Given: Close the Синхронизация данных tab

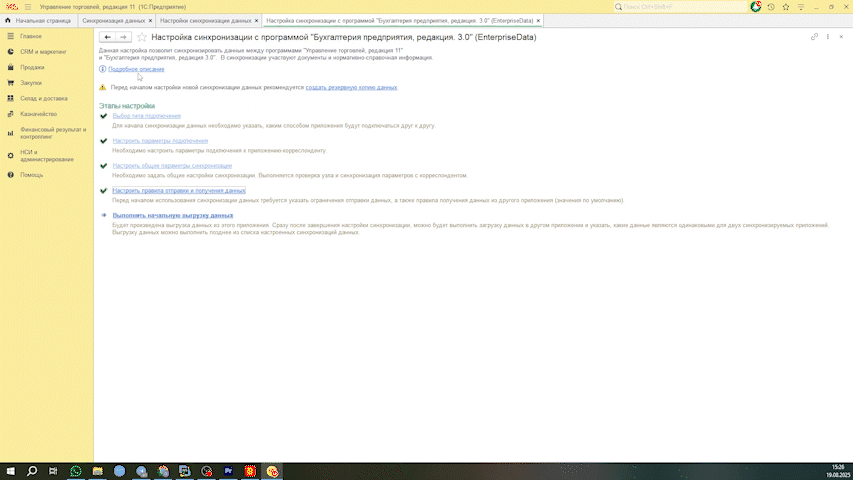Looking at the screenshot, I should point(150,21).
